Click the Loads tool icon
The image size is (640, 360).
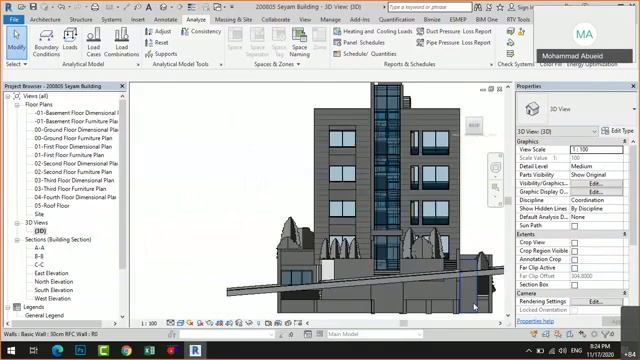point(70,39)
